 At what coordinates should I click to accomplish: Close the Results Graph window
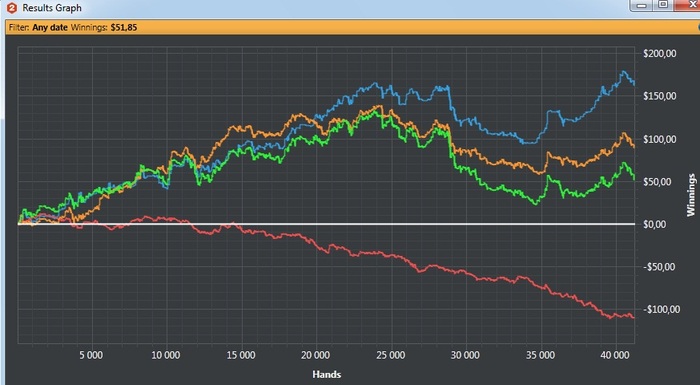[x=688, y=5]
